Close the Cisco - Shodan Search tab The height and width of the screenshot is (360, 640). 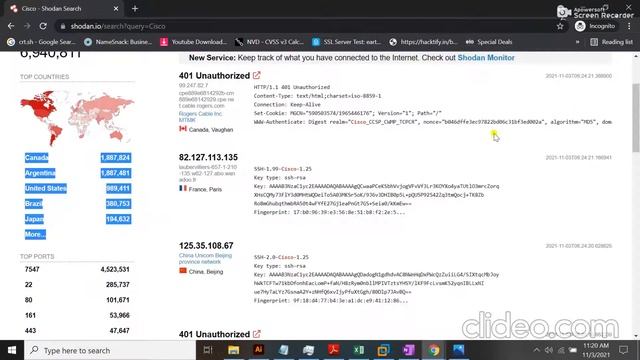(116, 9)
